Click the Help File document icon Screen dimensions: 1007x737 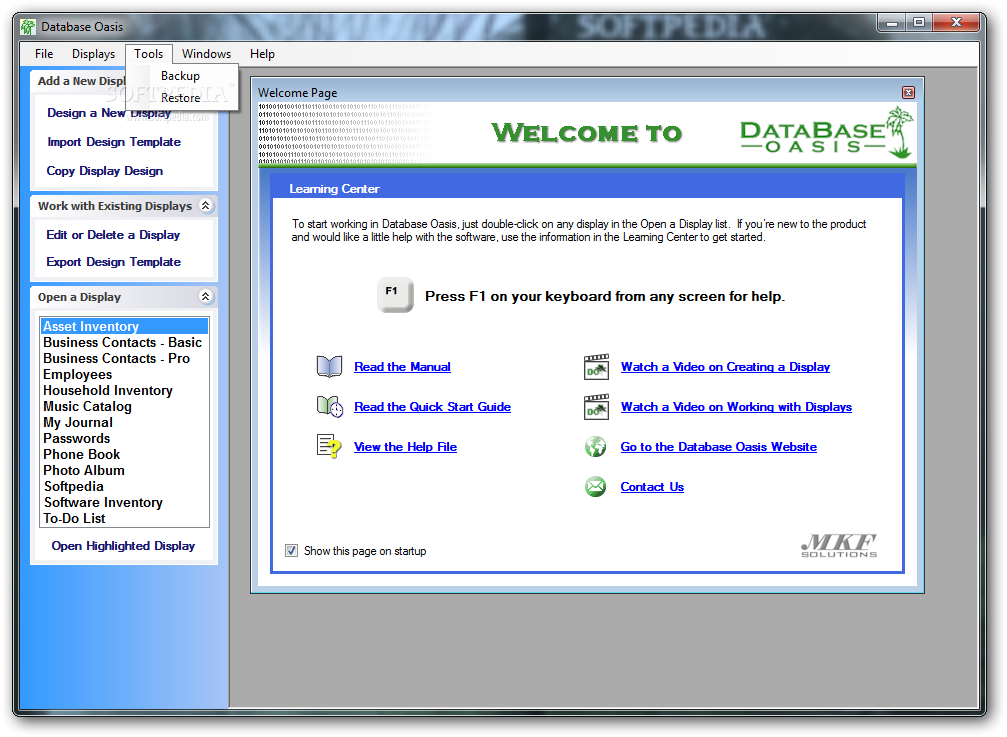coord(329,446)
